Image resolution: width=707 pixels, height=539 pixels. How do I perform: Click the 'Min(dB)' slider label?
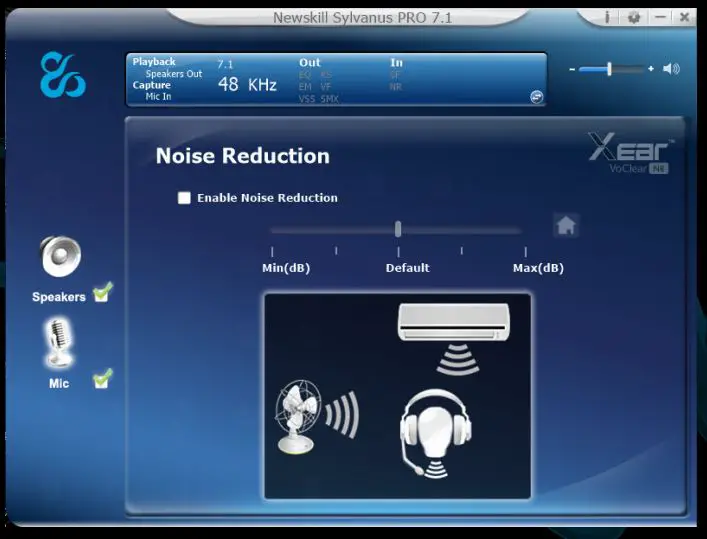[286, 268]
